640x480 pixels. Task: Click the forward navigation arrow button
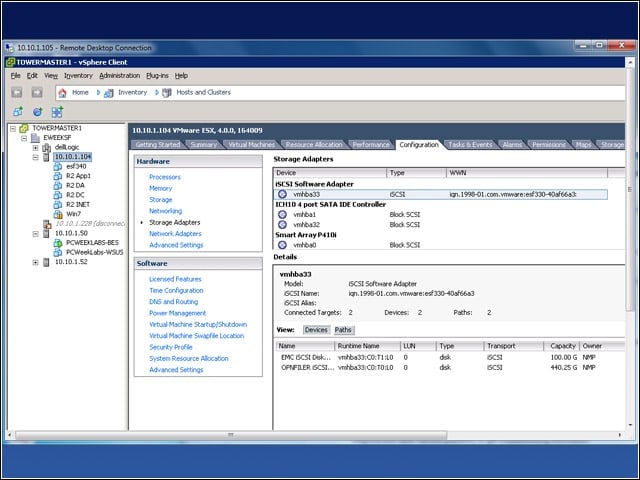click(37, 93)
